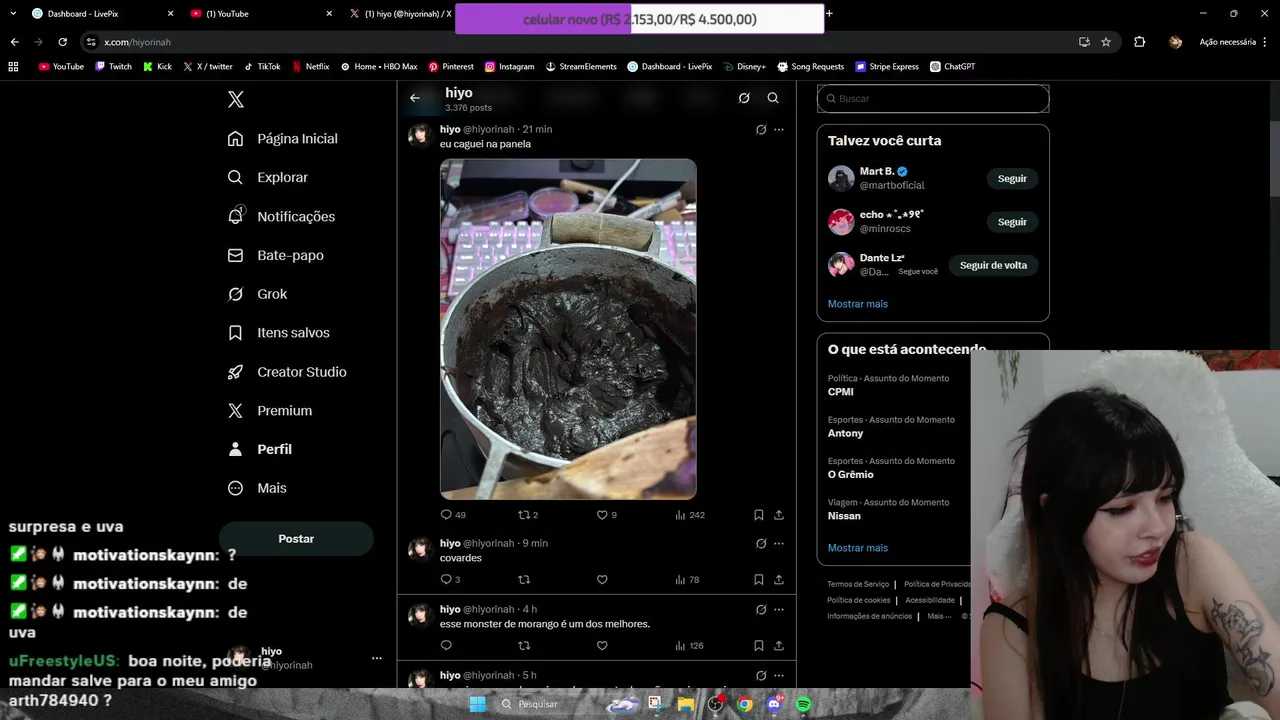Image resolution: width=1280 pixels, height=720 pixels.
Task: Open Termos de Serviço link
Action: click(x=858, y=584)
